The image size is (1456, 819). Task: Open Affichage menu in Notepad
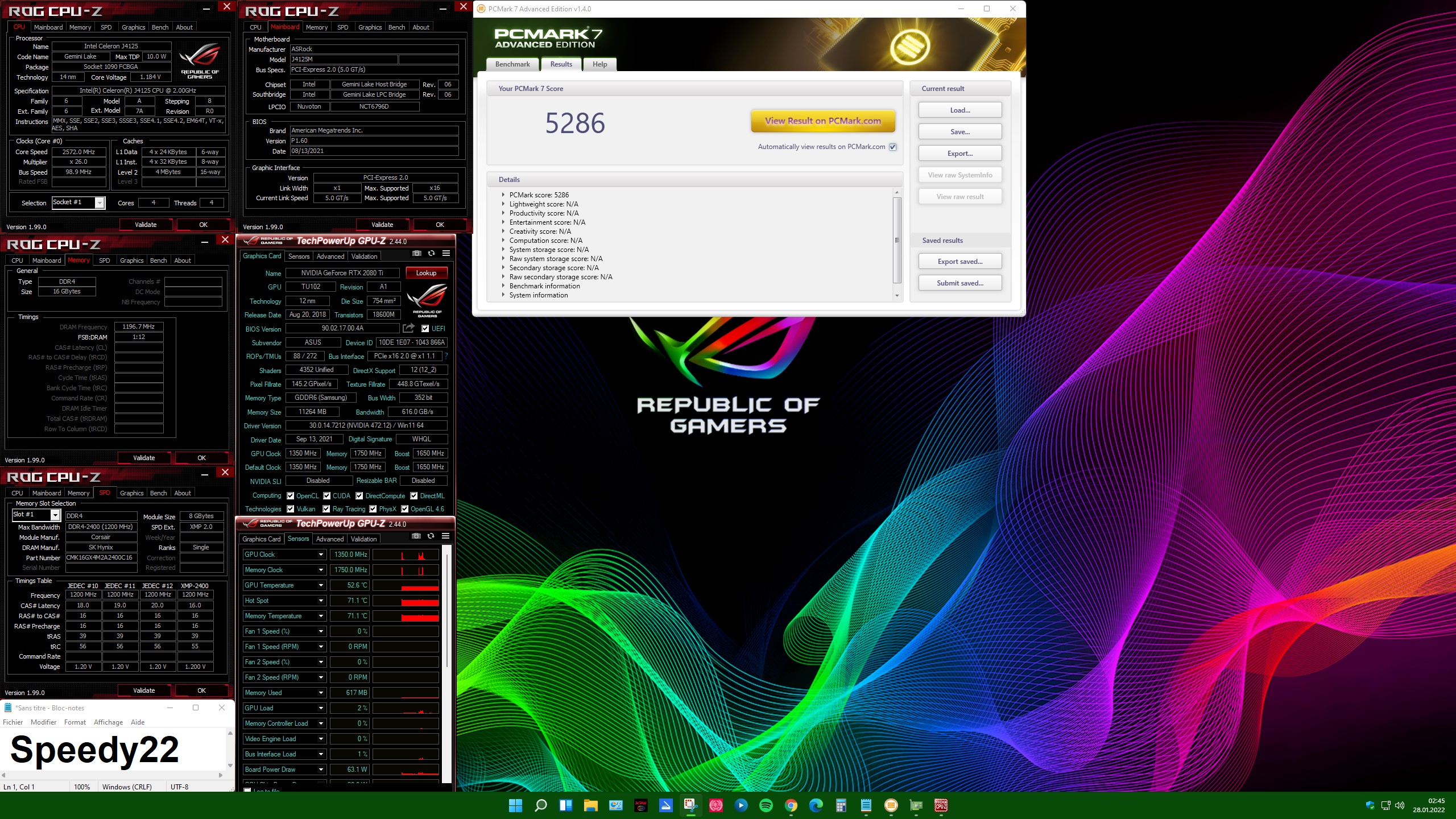108,722
